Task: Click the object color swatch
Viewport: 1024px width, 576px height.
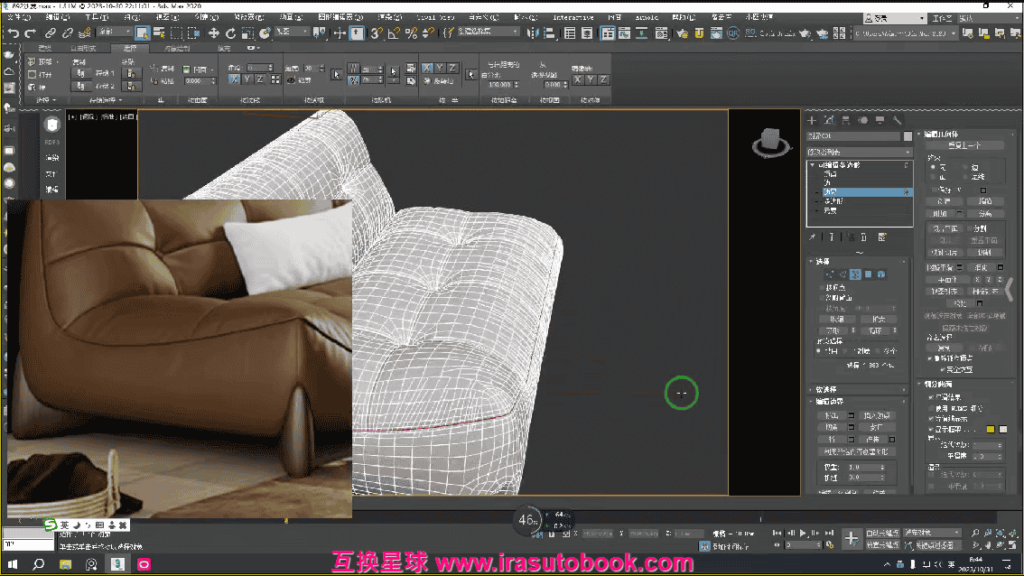Action: pyautogui.click(x=908, y=136)
